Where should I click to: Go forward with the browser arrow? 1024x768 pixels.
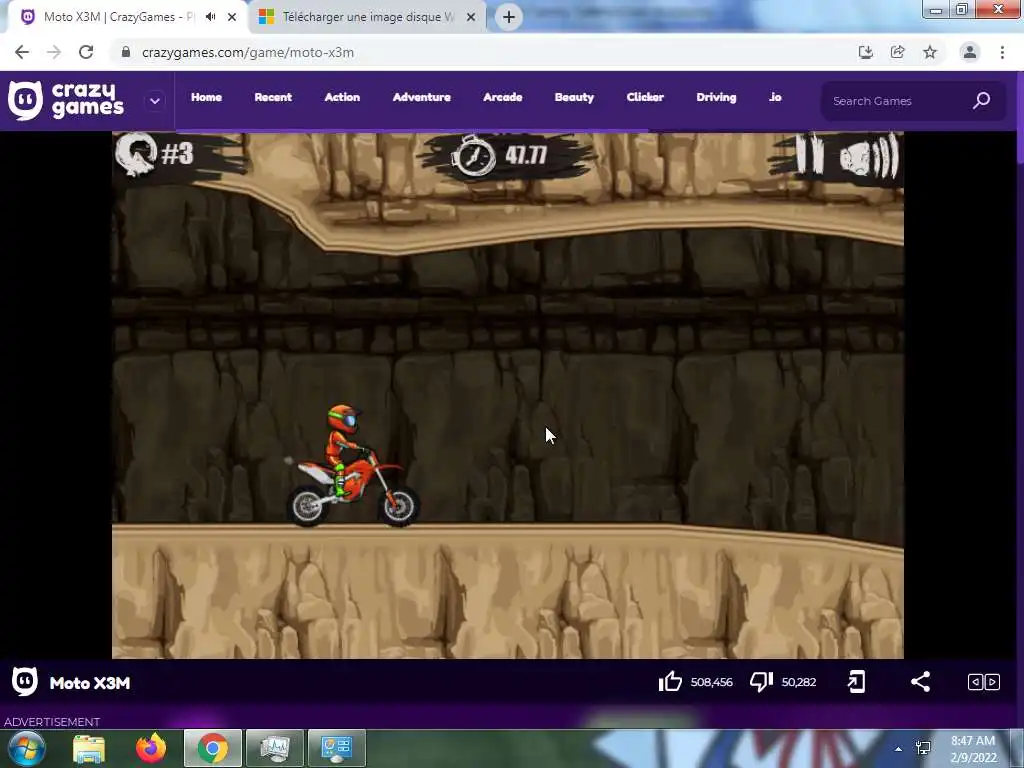[54, 52]
